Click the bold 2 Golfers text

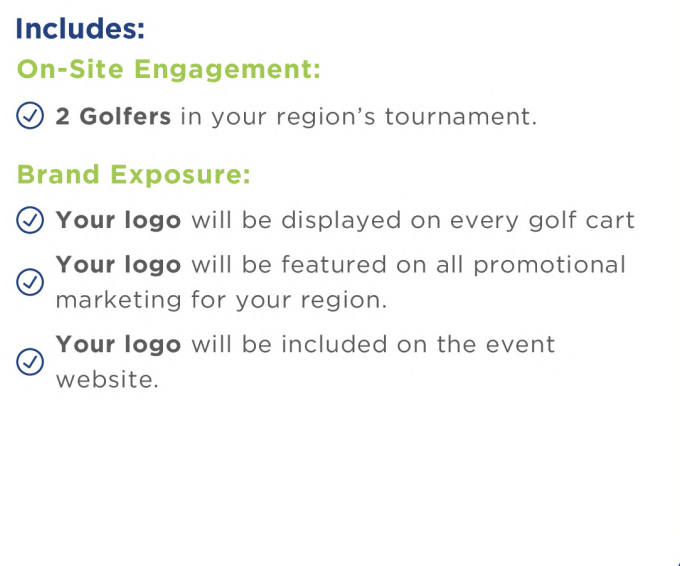(x=113, y=116)
